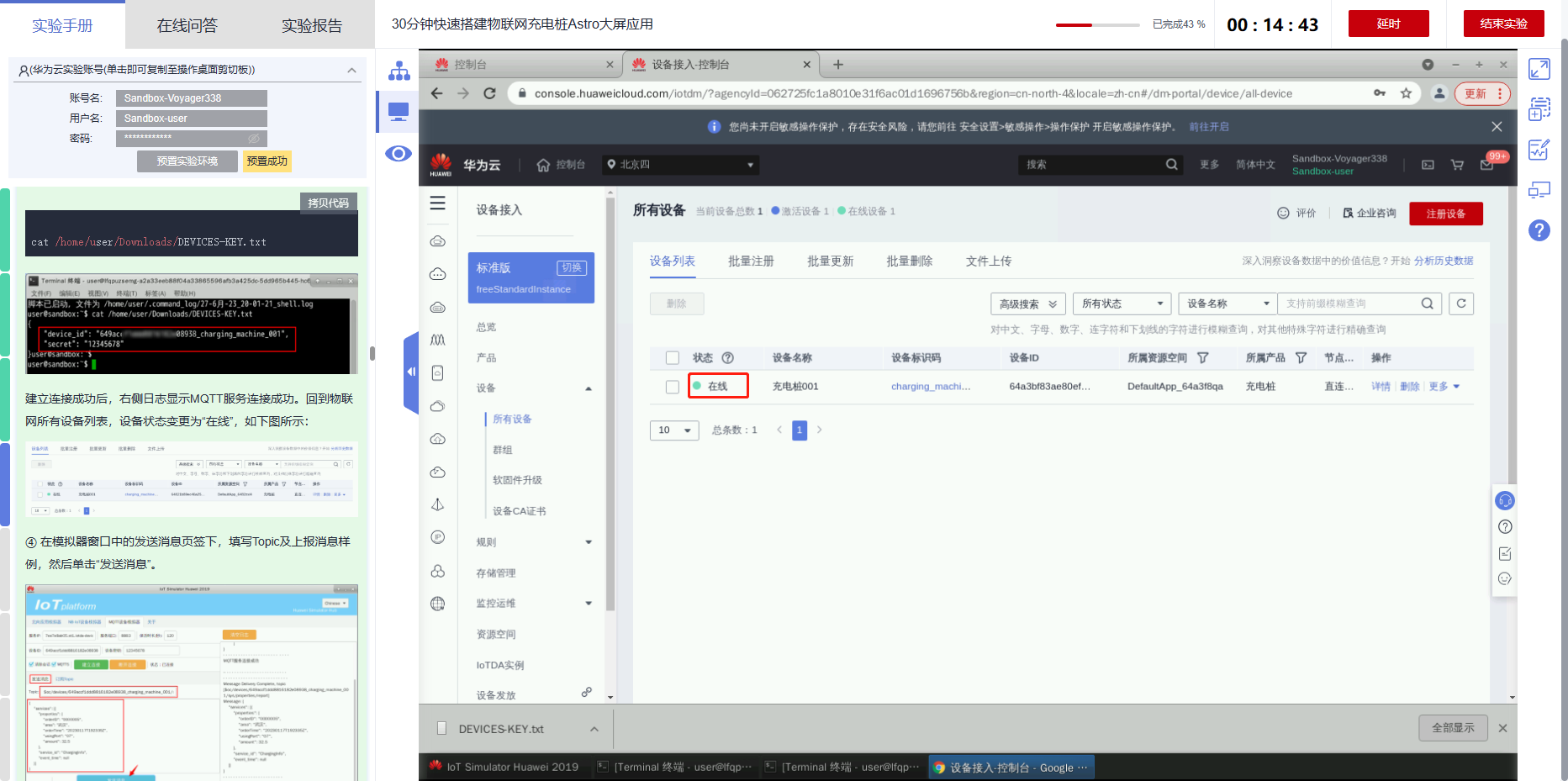Viewport: 1568px width, 781px height.
Task: Click the 结束实验 button
Action: (x=1504, y=24)
